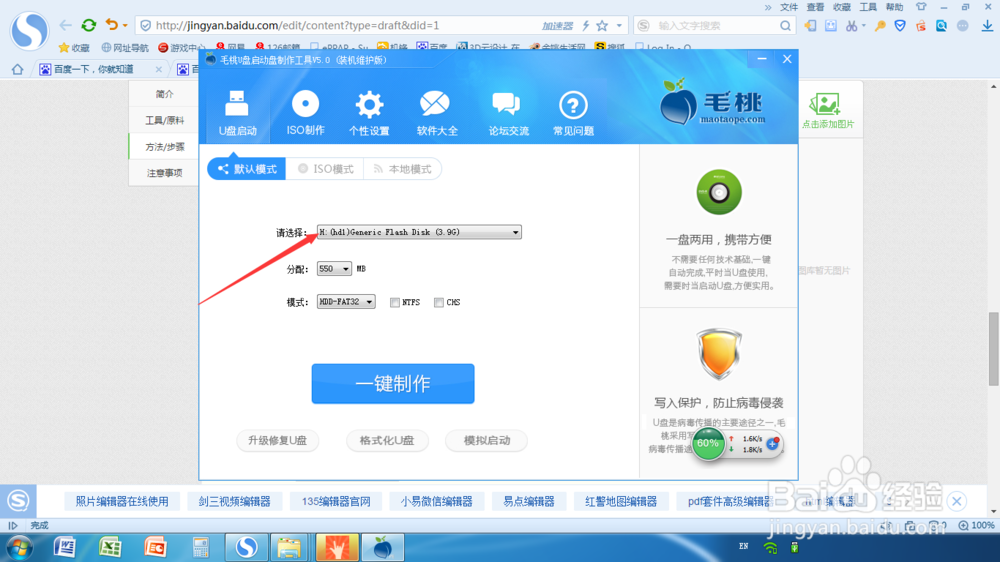Open Excel from the taskbar

[x=110, y=547]
